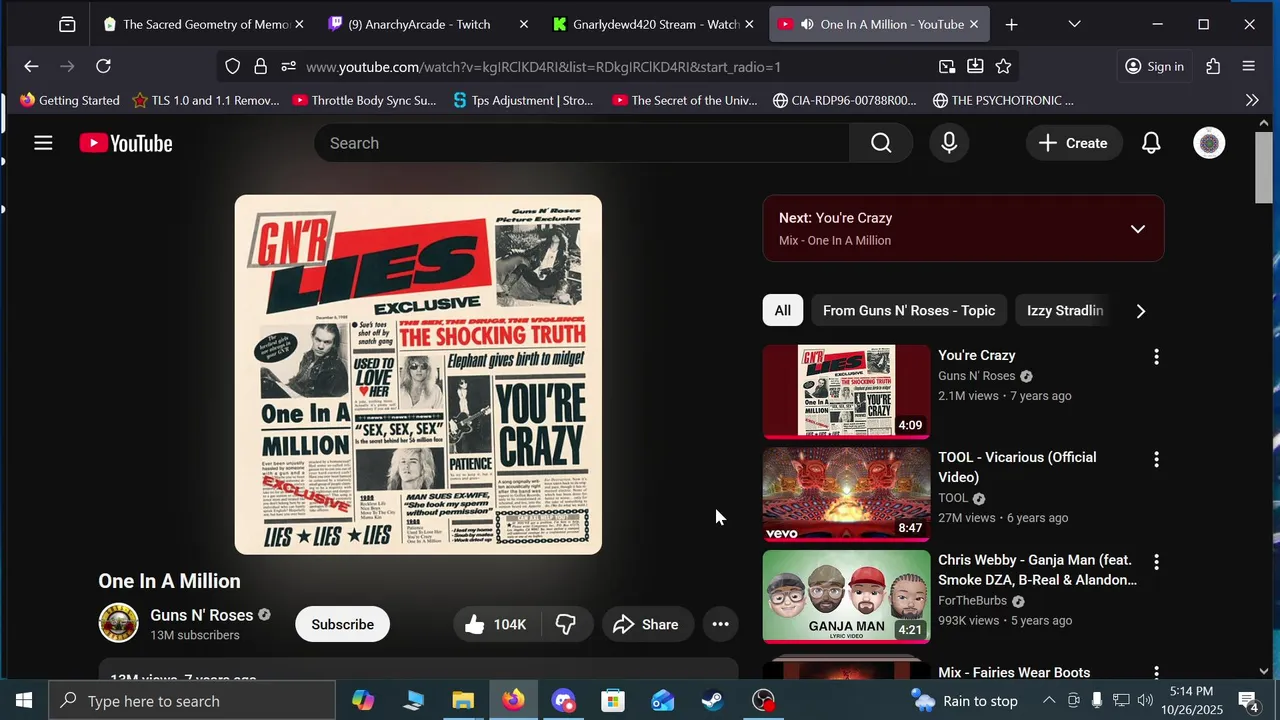Expand the Next: You're Crazy mix panel
Image resolution: width=1280 pixels, height=720 pixels.
coord(1137,229)
